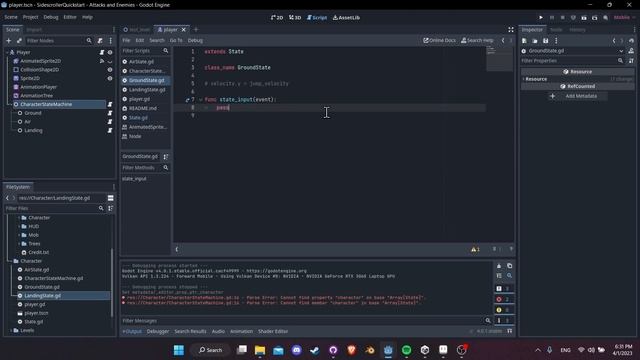Click Add Metadata button
Screen dimensions: 640x360
(578, 96)
